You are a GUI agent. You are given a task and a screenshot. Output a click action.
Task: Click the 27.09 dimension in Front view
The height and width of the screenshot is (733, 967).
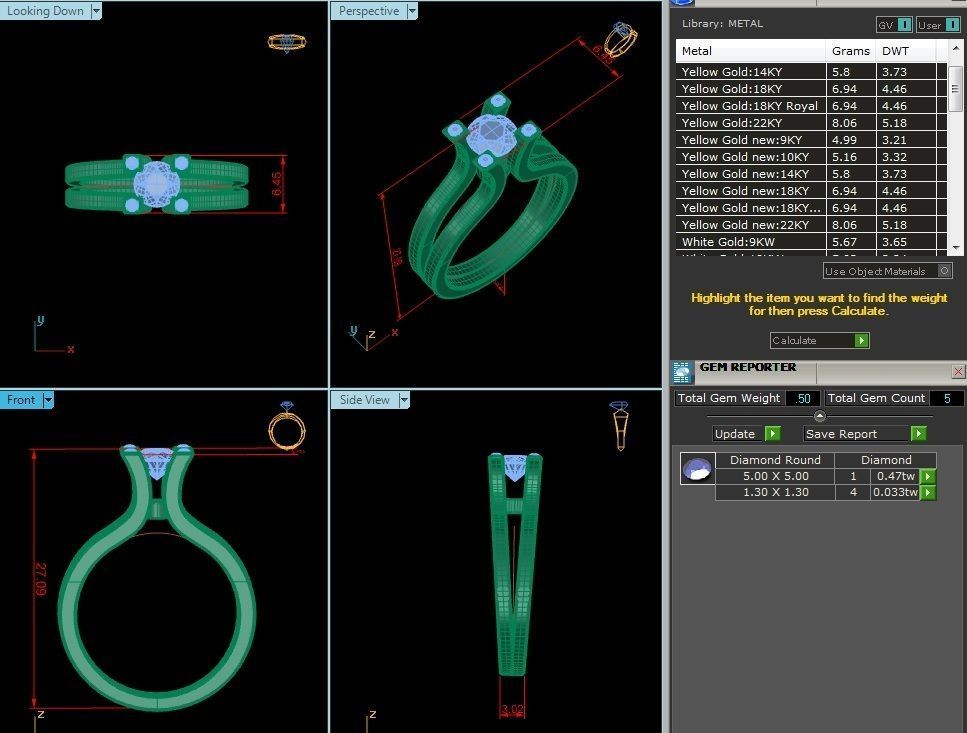pos(40,579)
